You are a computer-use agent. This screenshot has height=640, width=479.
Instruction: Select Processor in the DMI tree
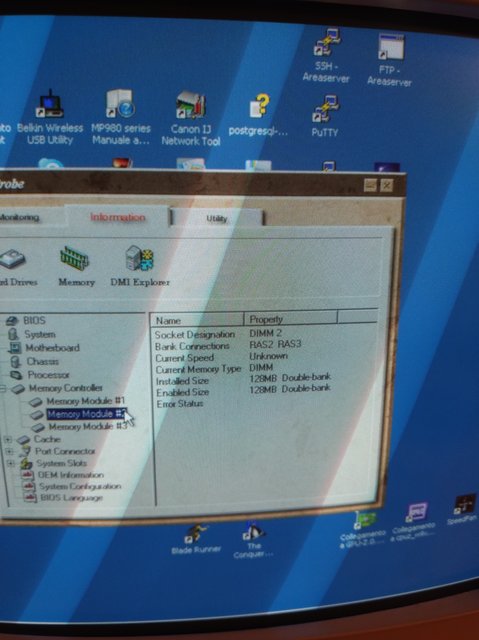click(49, 374)
